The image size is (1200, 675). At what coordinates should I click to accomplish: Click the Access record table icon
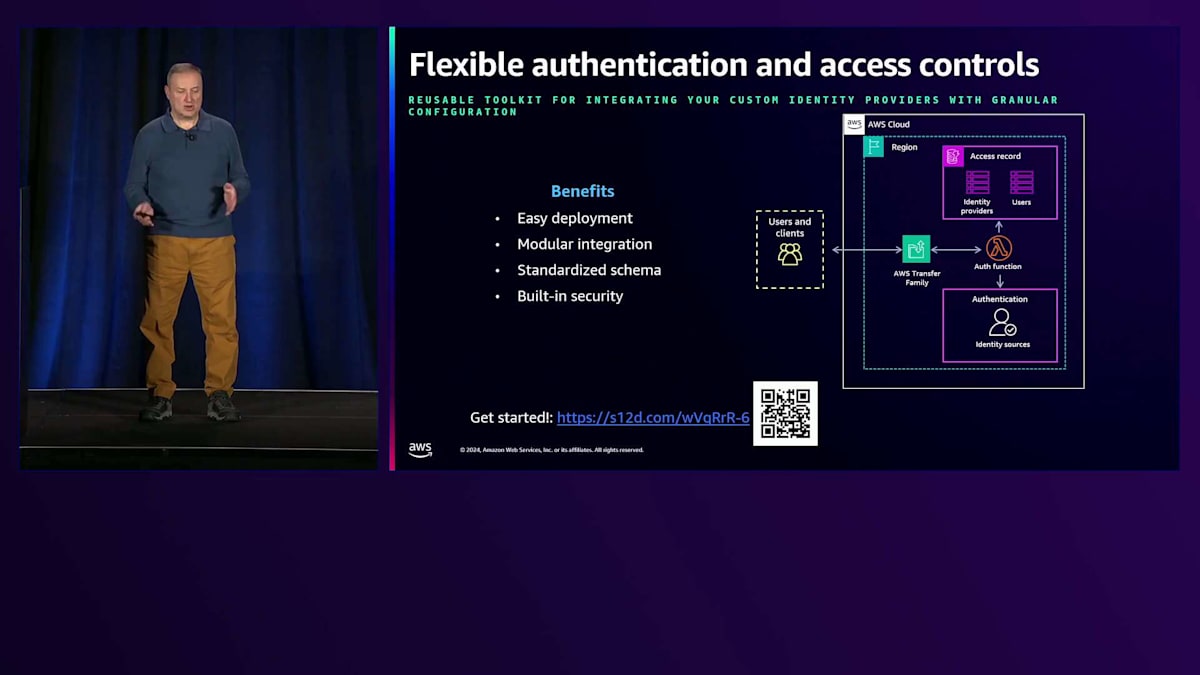pyautogui.click(x=953, y=156)
